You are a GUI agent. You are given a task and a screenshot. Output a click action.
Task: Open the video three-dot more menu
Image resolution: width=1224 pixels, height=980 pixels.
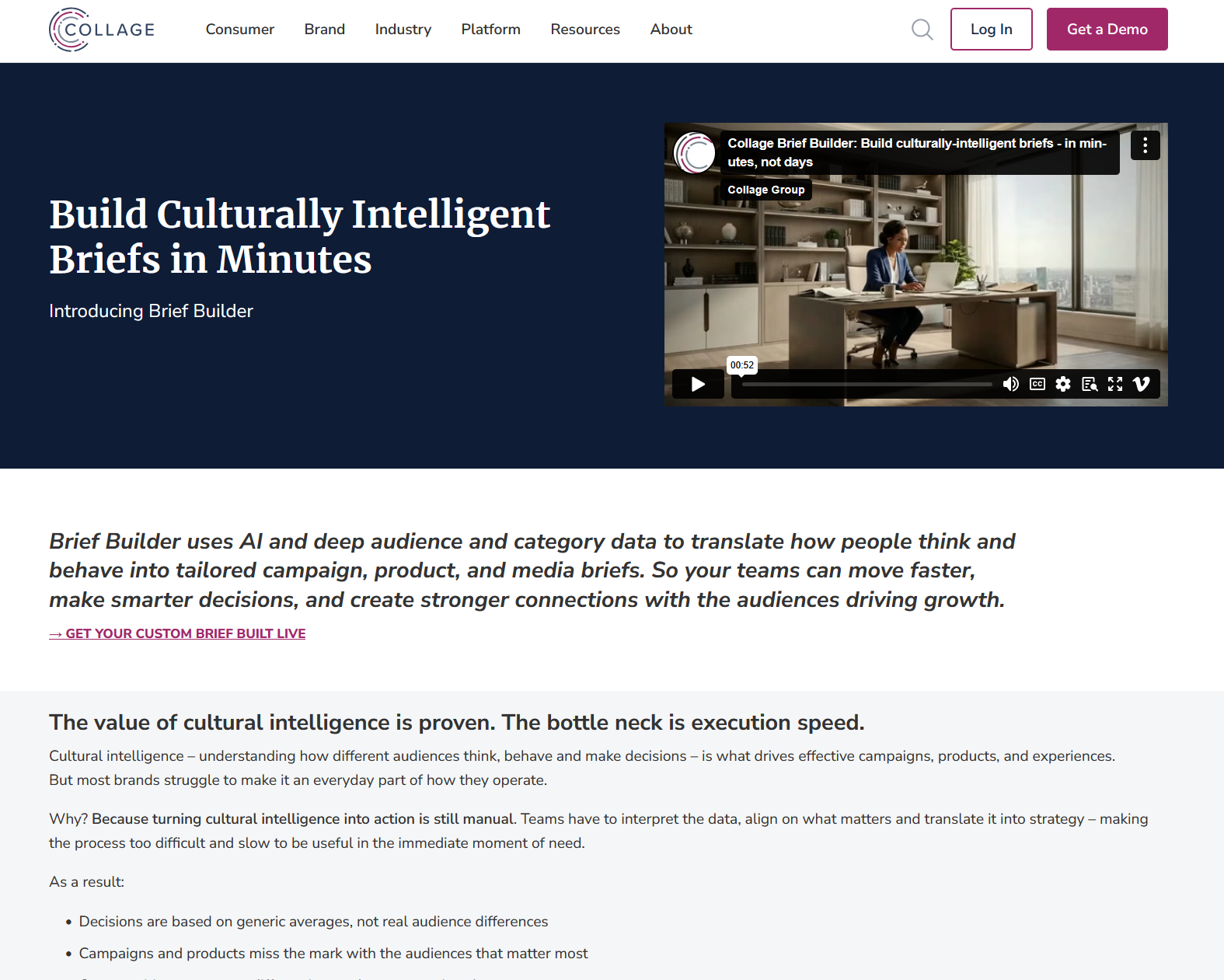pos(1145,145)
